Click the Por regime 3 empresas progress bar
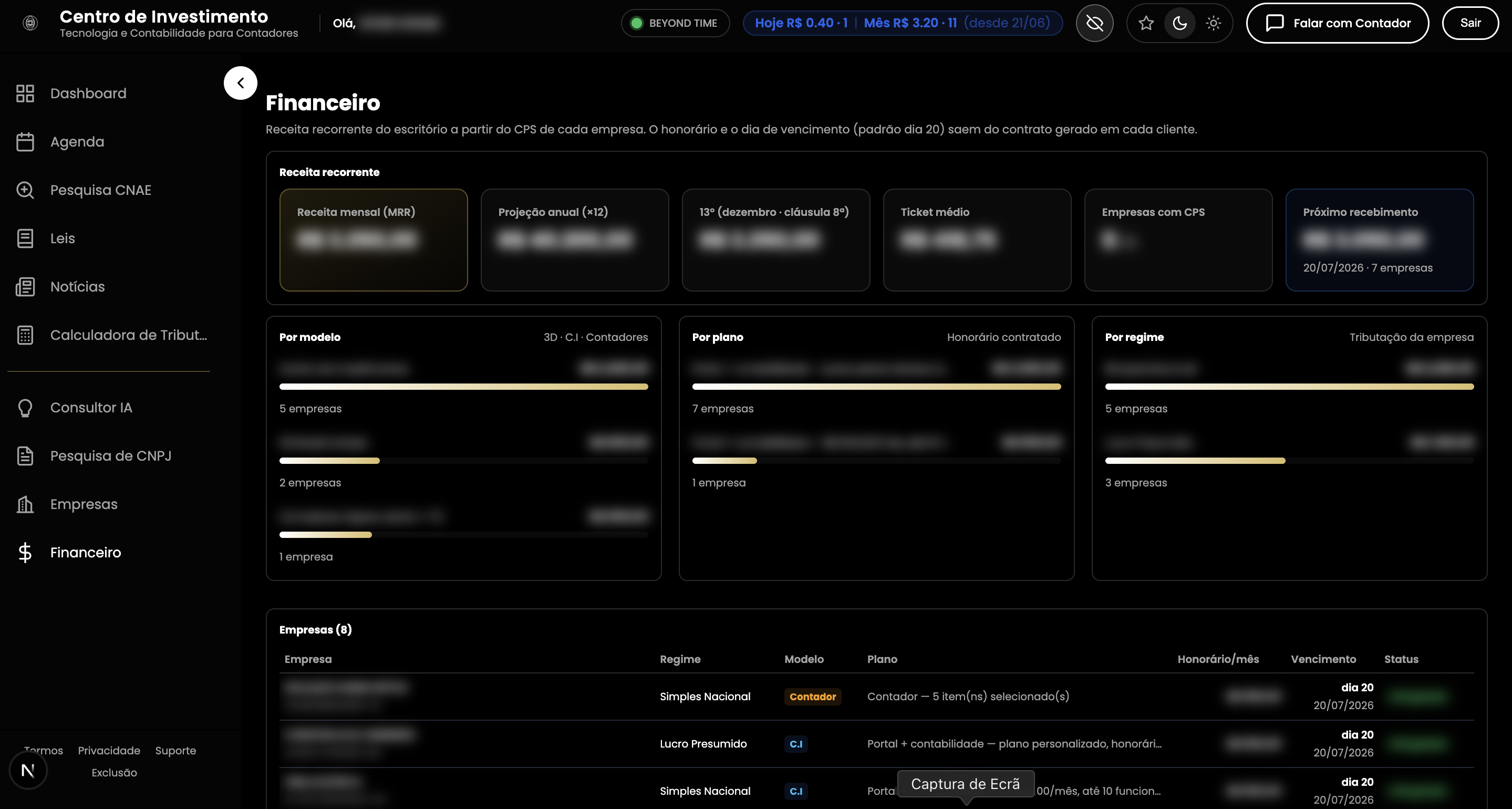Image resolution: width=1512 pixels, height=809 pixels. coord(1289,460)
